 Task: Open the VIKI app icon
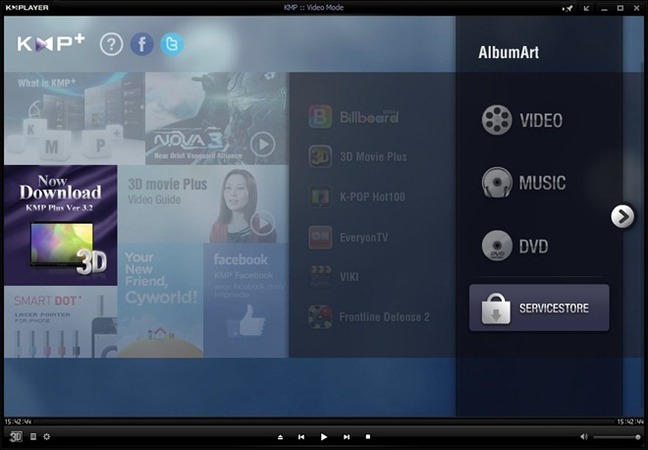pyautogui.click(x=320, y=276)
